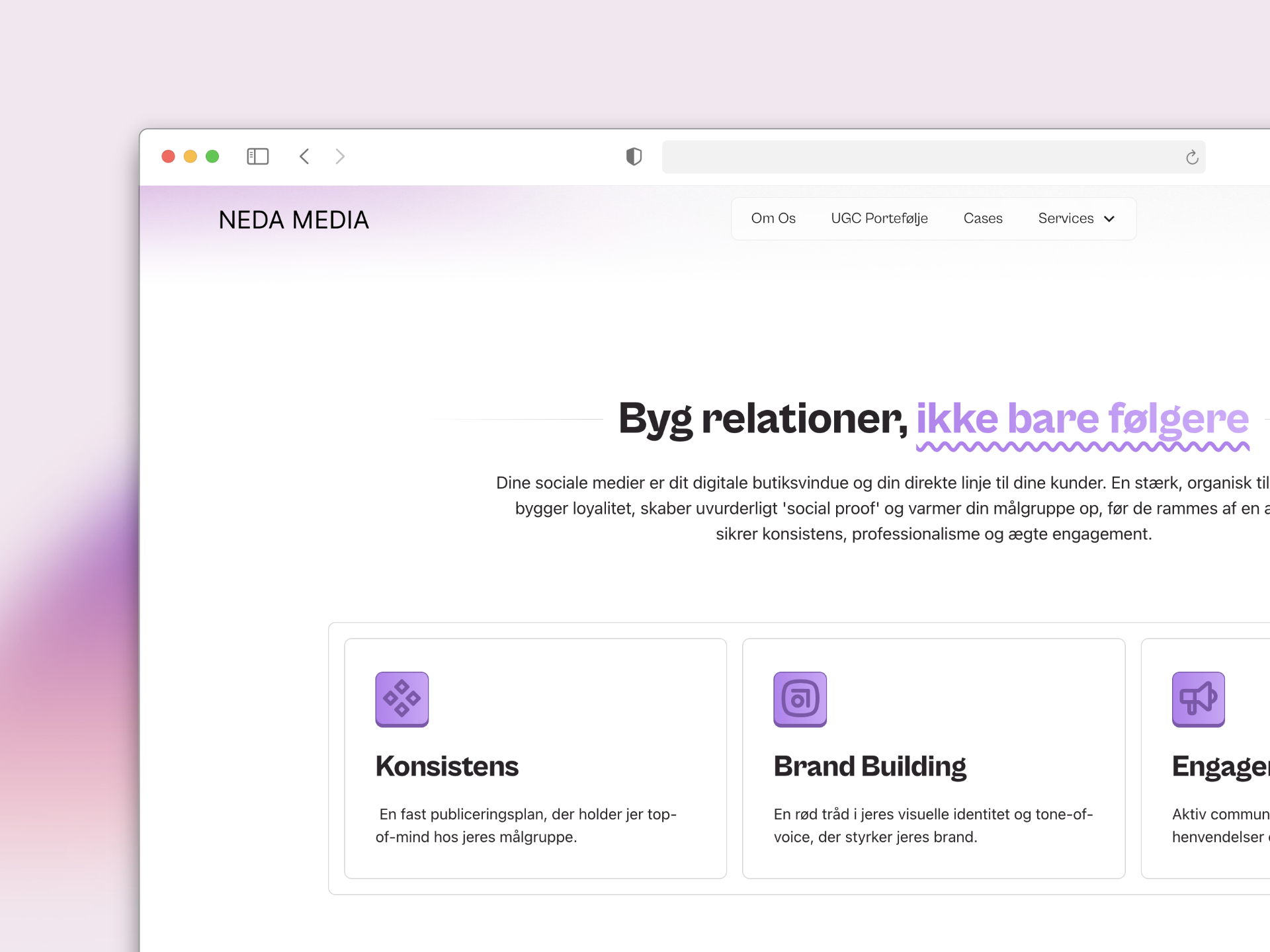Open the privacy shield icon
The image size is (1270, 952).
click(634, 157)
